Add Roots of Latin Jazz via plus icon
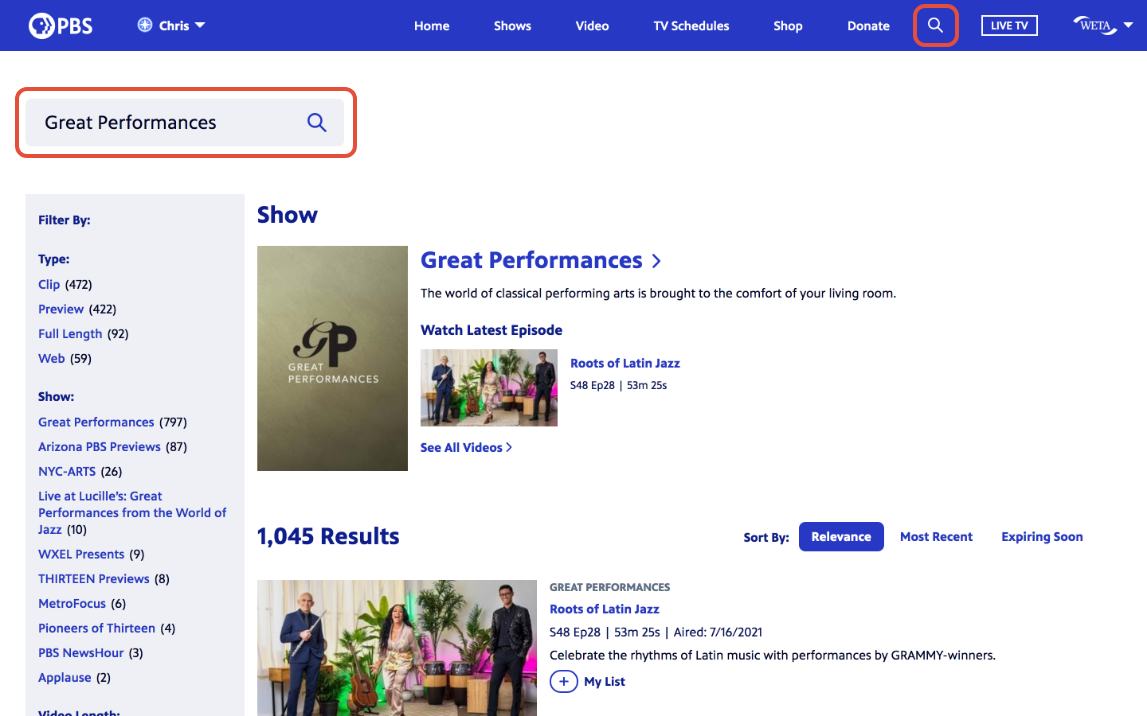The width and height of the screenshot is (1147, 716). (x=563, y=682)
